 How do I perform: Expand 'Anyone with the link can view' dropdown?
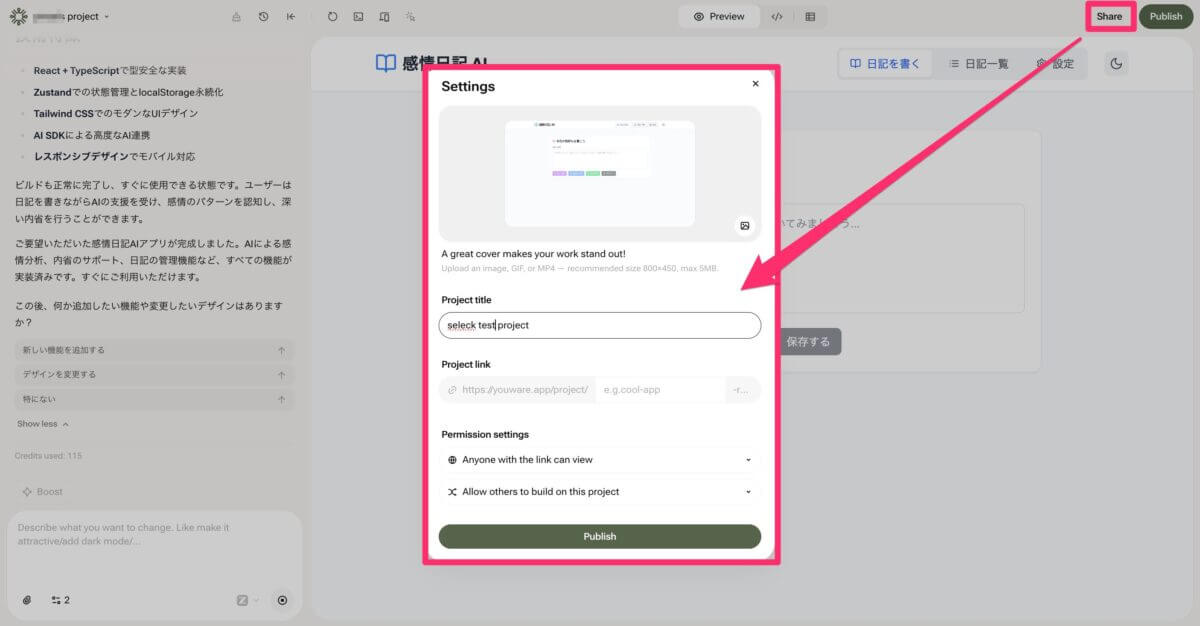[599, 460]
